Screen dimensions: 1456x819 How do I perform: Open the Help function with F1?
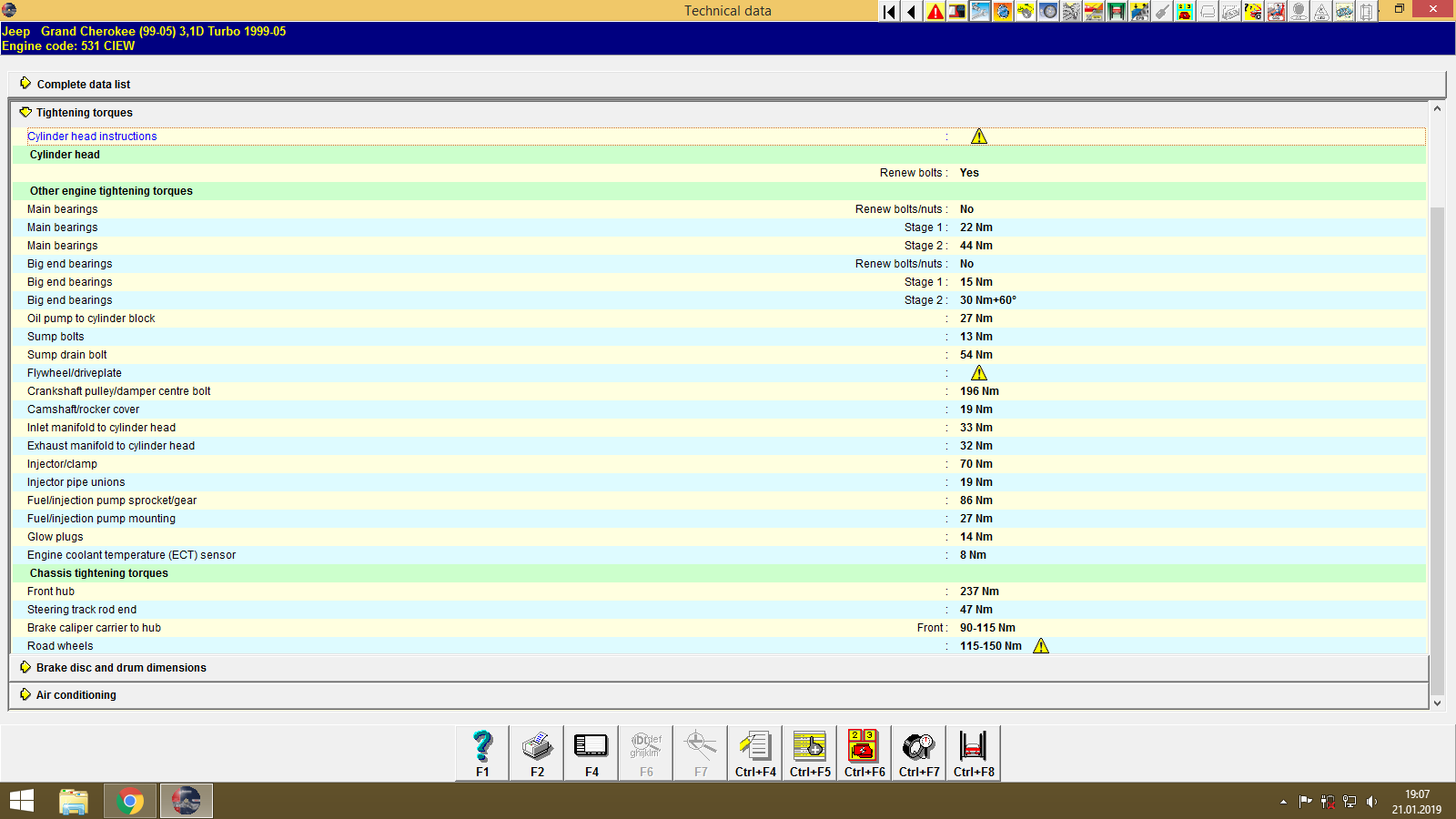pyautogui.click(x=481, y=753)
